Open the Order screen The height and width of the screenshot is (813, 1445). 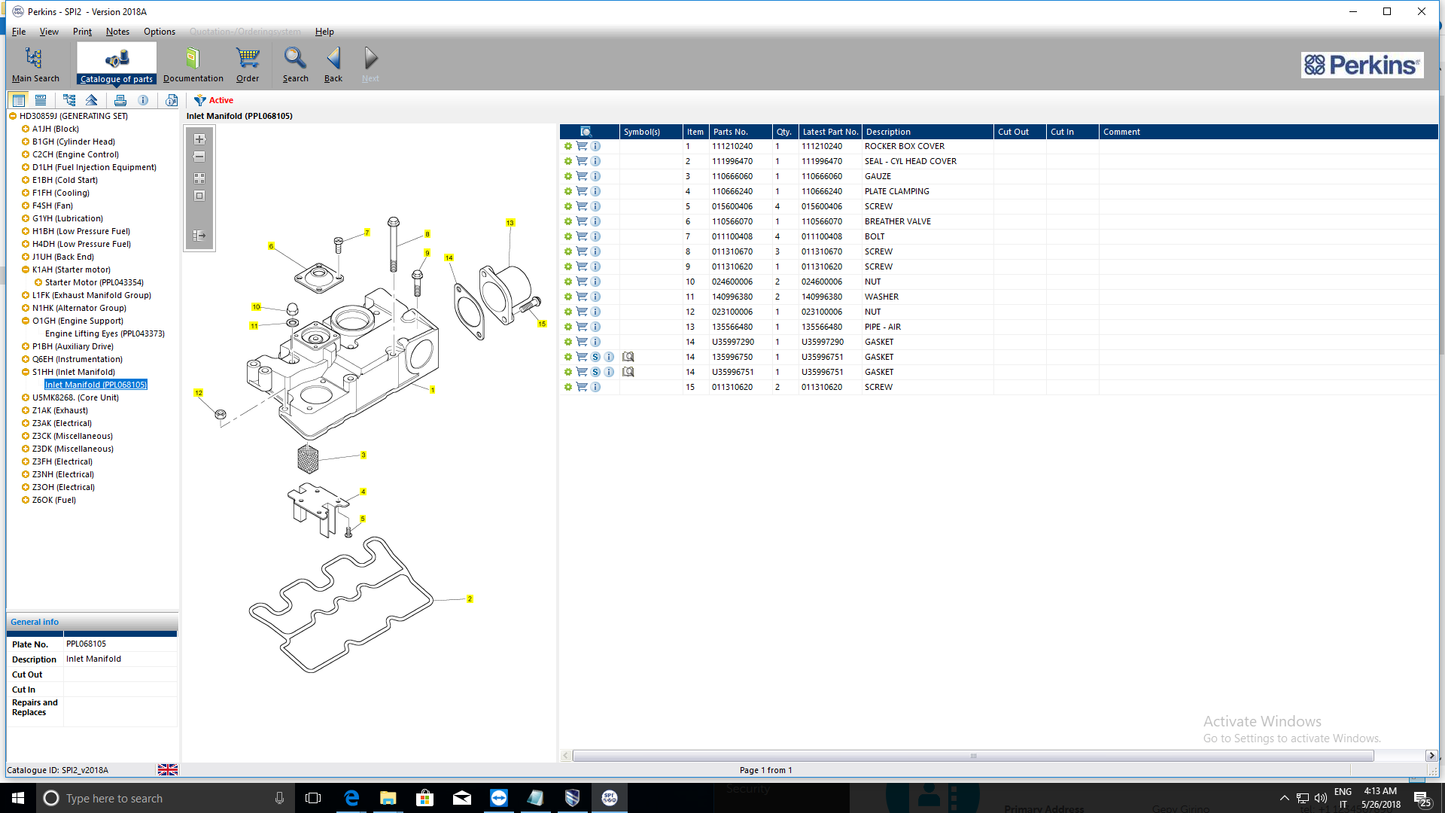point(247,63)
